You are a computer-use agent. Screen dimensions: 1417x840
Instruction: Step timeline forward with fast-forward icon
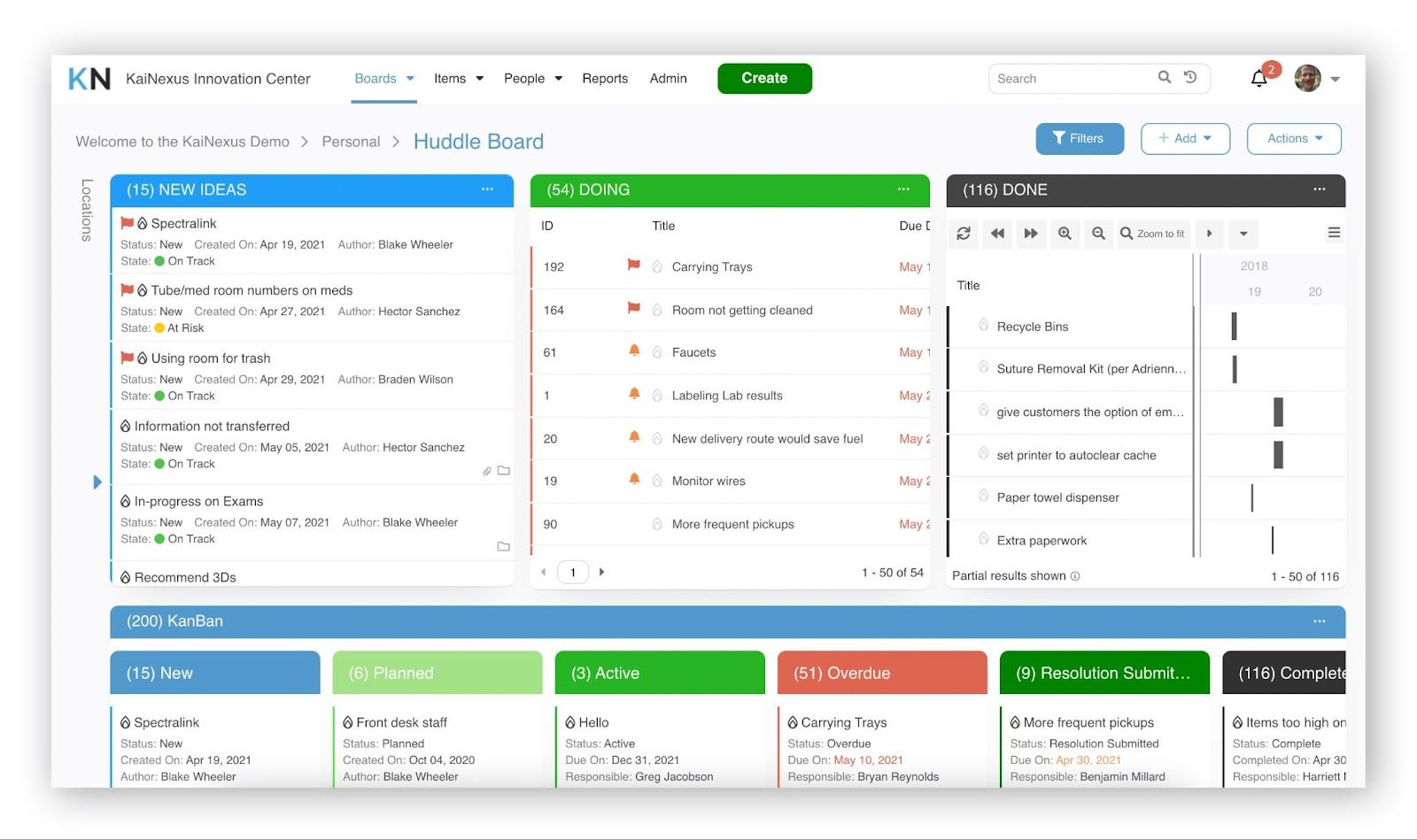(1031, 234)
